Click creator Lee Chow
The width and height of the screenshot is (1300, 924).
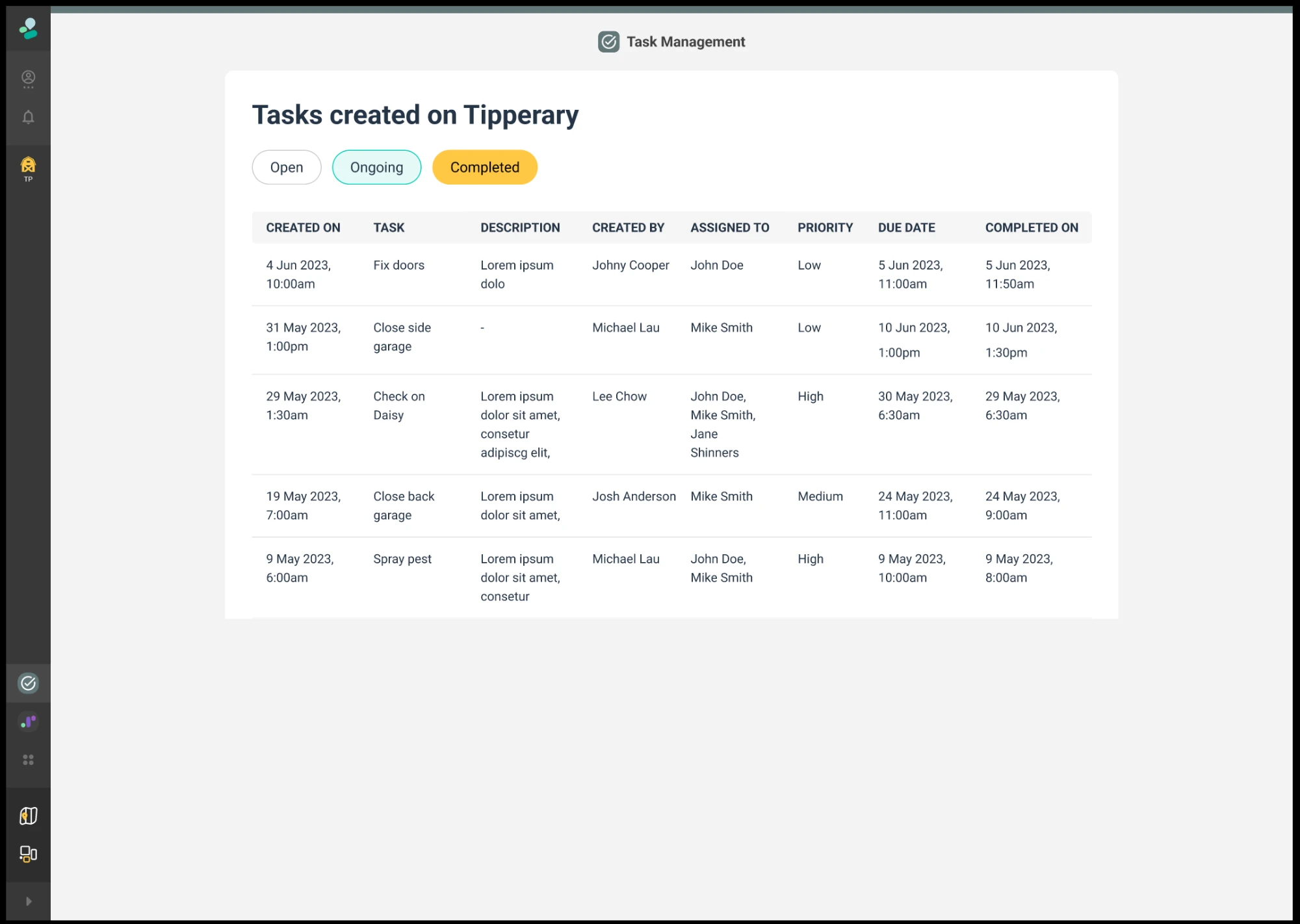[619, 396]
